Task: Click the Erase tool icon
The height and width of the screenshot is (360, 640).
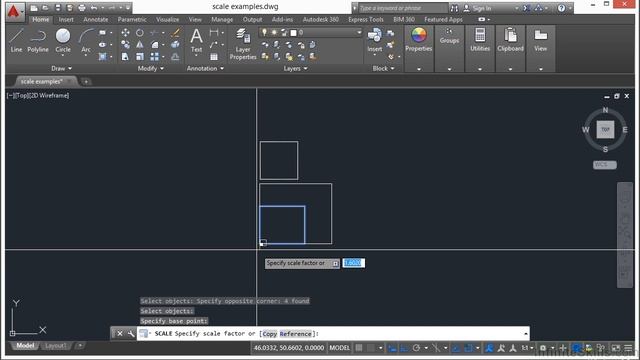Action: pos(176,33)
